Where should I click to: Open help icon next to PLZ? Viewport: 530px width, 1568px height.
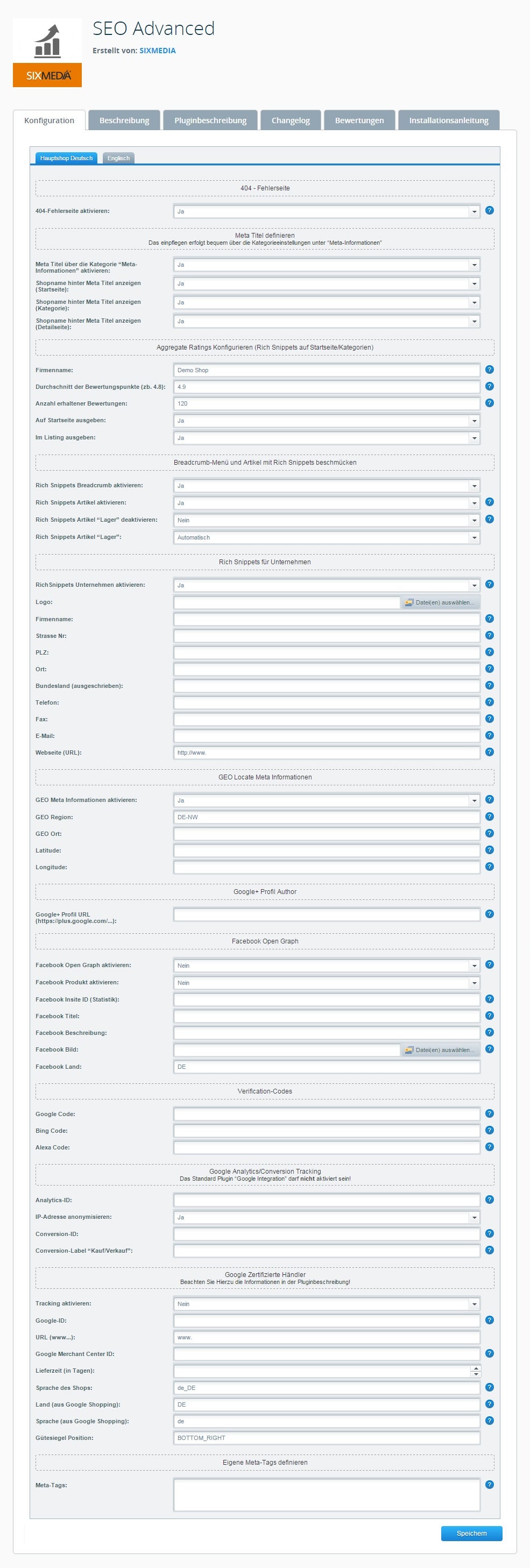point(489,652)
